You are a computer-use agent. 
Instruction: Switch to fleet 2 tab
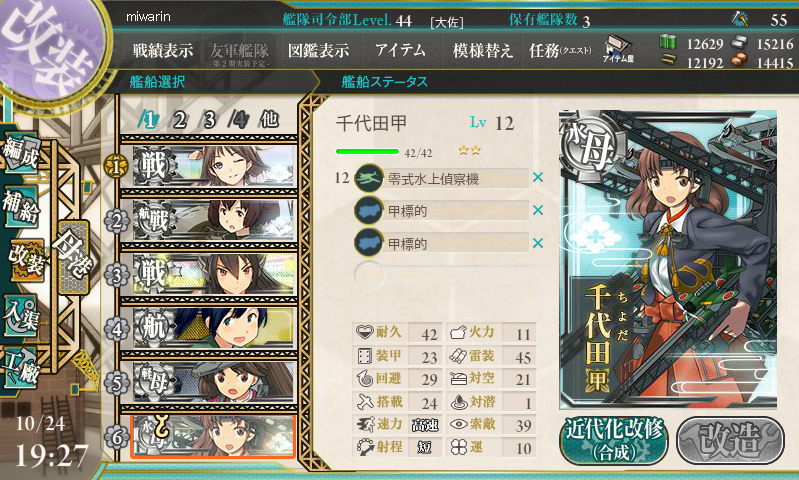tap(179, 120)
